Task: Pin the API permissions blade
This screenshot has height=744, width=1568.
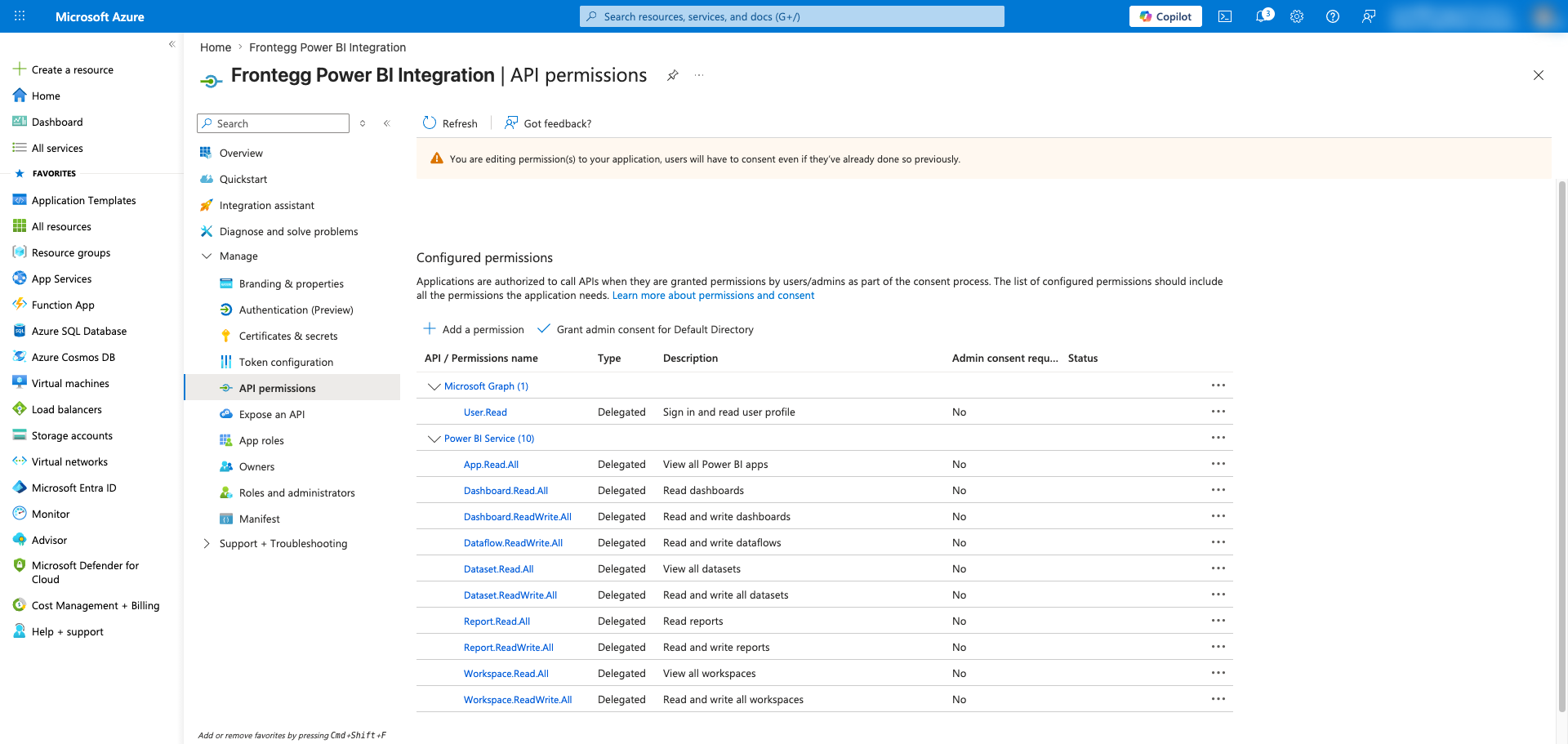Action: tap(672, 75)
